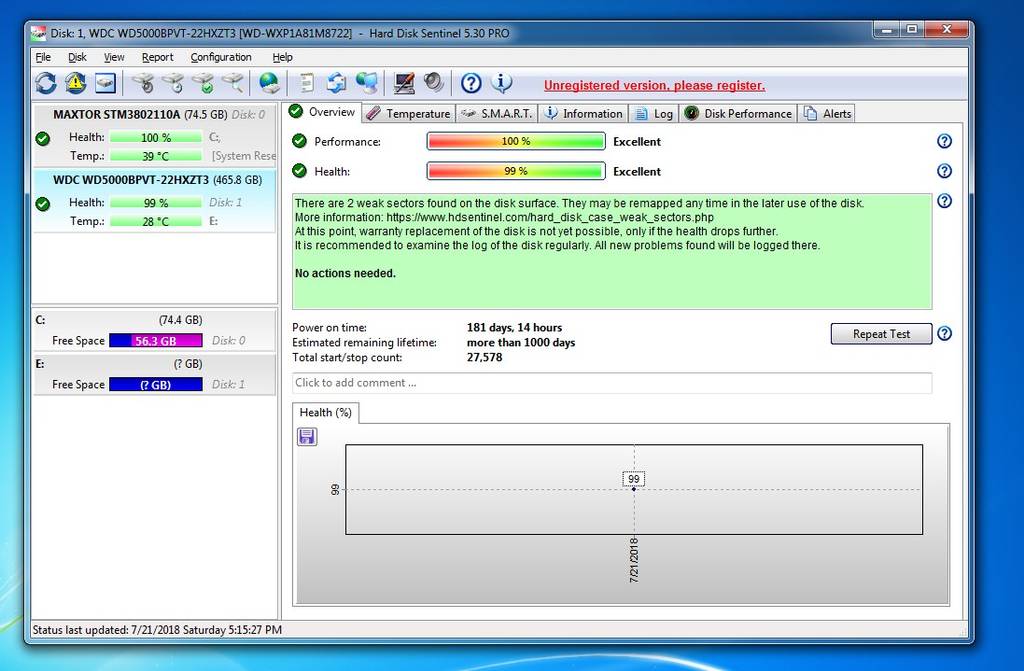Click help icon beside green status message
Viewport: 1024px width, 671px height.
[944, 201]
